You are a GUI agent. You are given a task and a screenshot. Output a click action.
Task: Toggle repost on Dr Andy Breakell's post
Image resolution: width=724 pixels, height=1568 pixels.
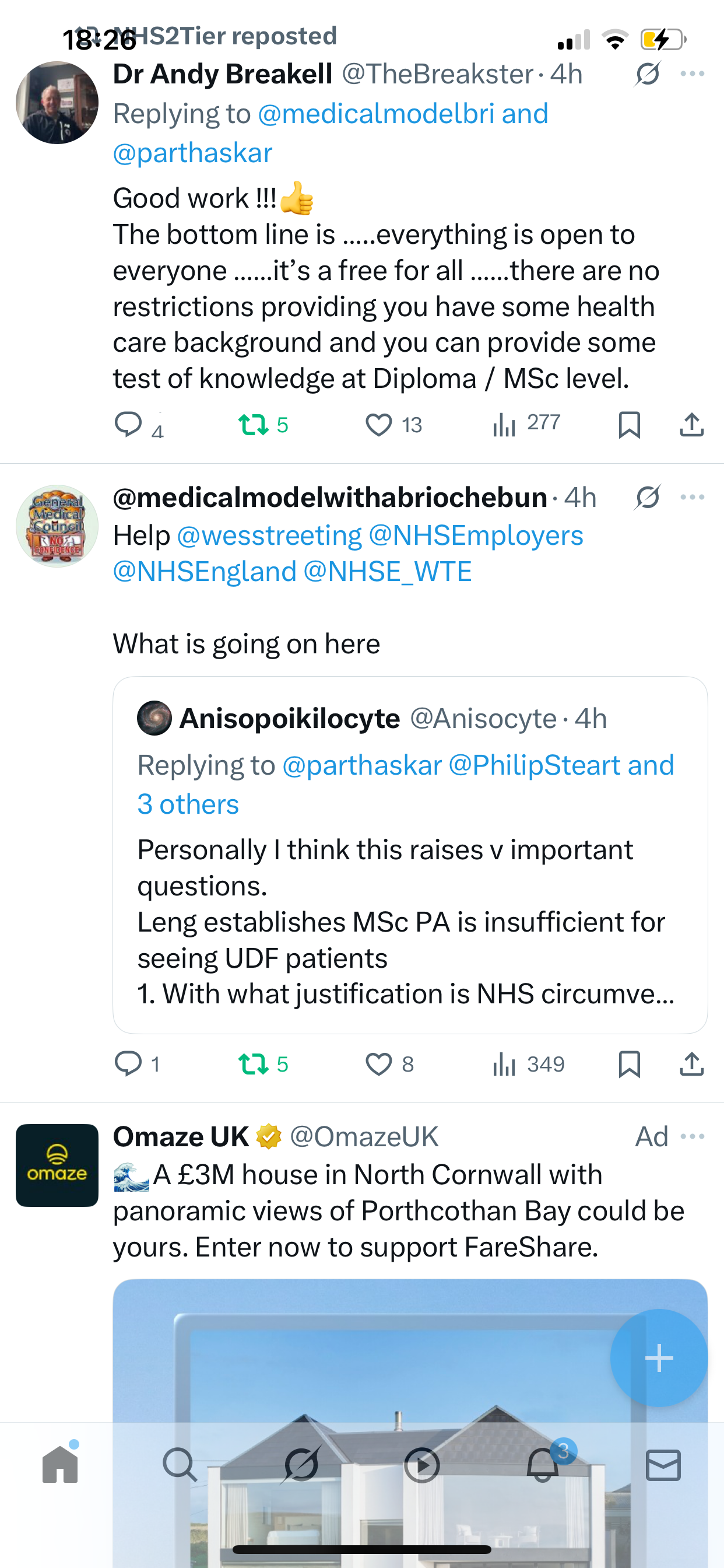[253, 424]
